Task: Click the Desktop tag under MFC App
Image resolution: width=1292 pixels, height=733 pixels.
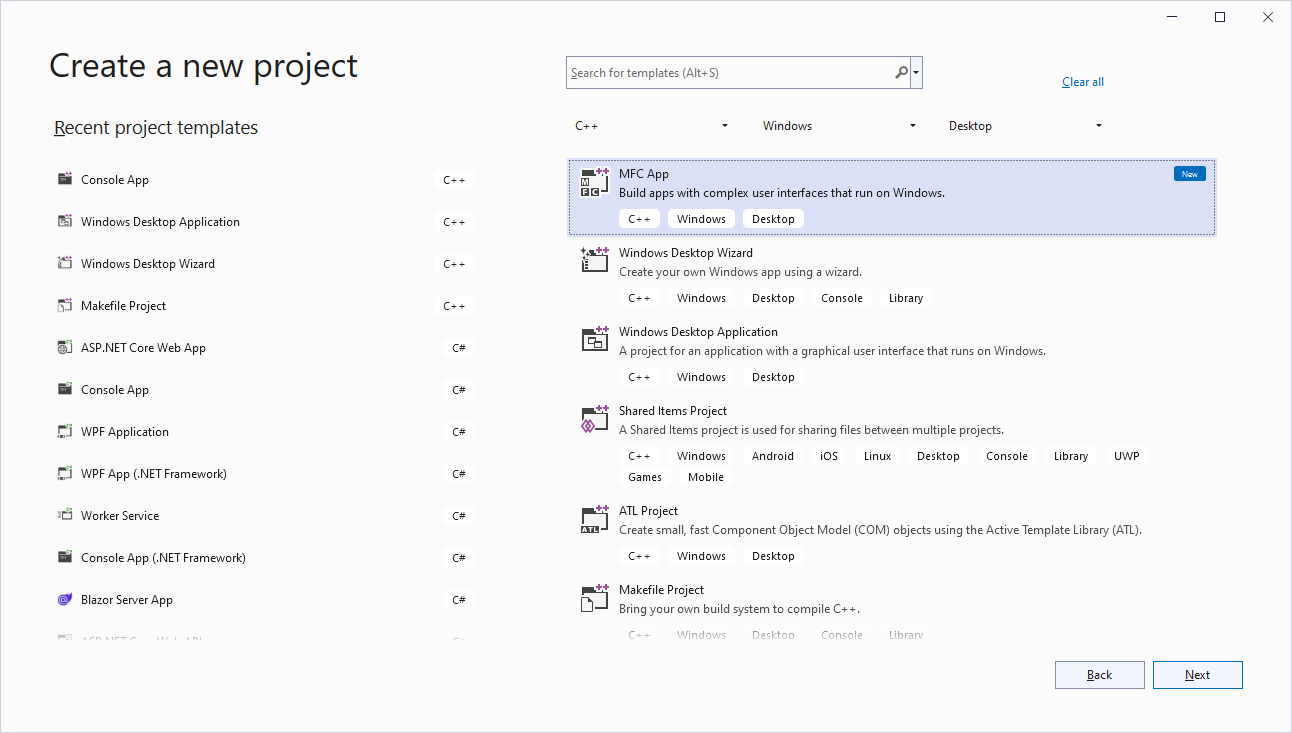Action: point(774,219)
